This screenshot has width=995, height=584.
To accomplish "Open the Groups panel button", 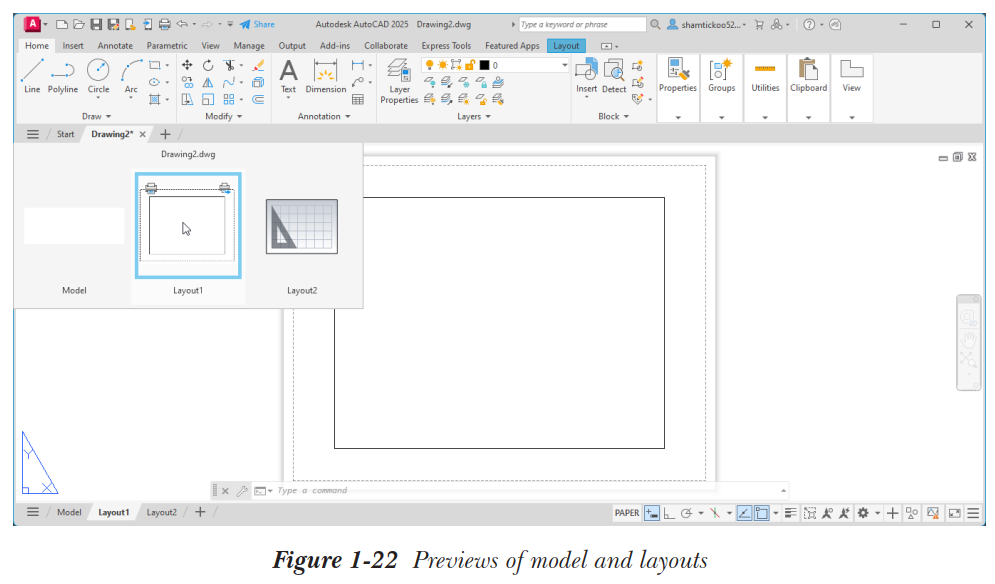I will pyautogui.click(x=722, y=76).
